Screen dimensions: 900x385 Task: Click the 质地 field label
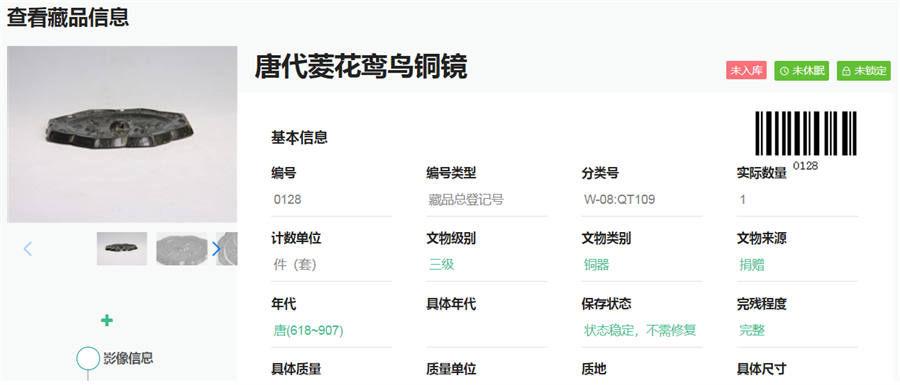click(x=594, y=369)
